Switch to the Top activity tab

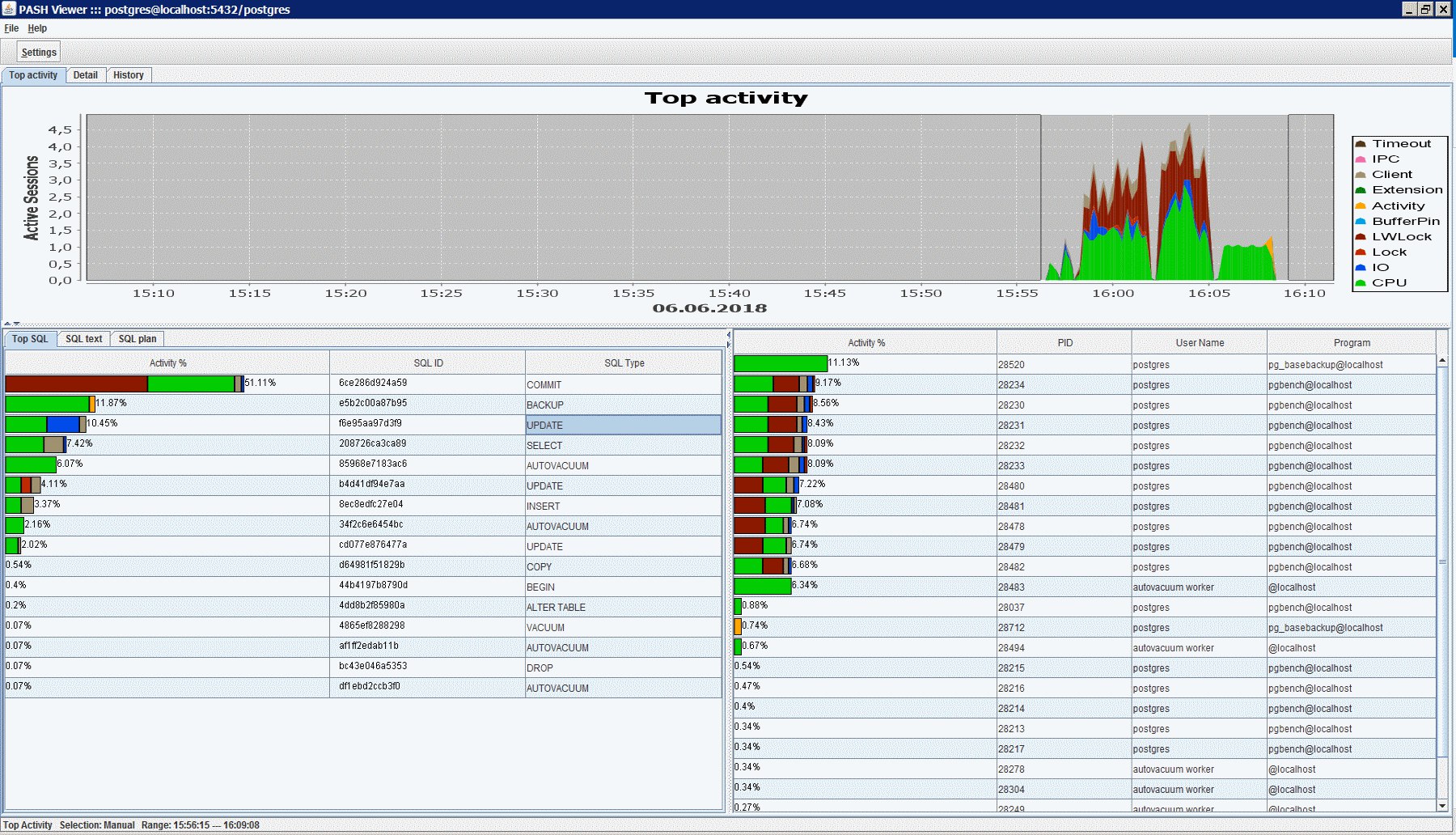33,75
